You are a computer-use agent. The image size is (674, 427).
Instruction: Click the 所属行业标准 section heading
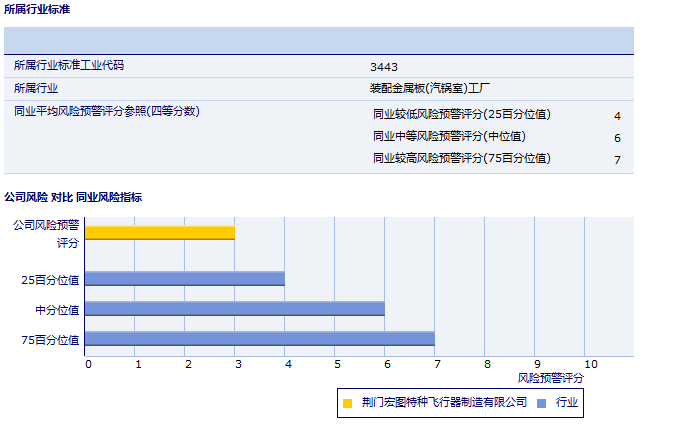tap(37, 9)
